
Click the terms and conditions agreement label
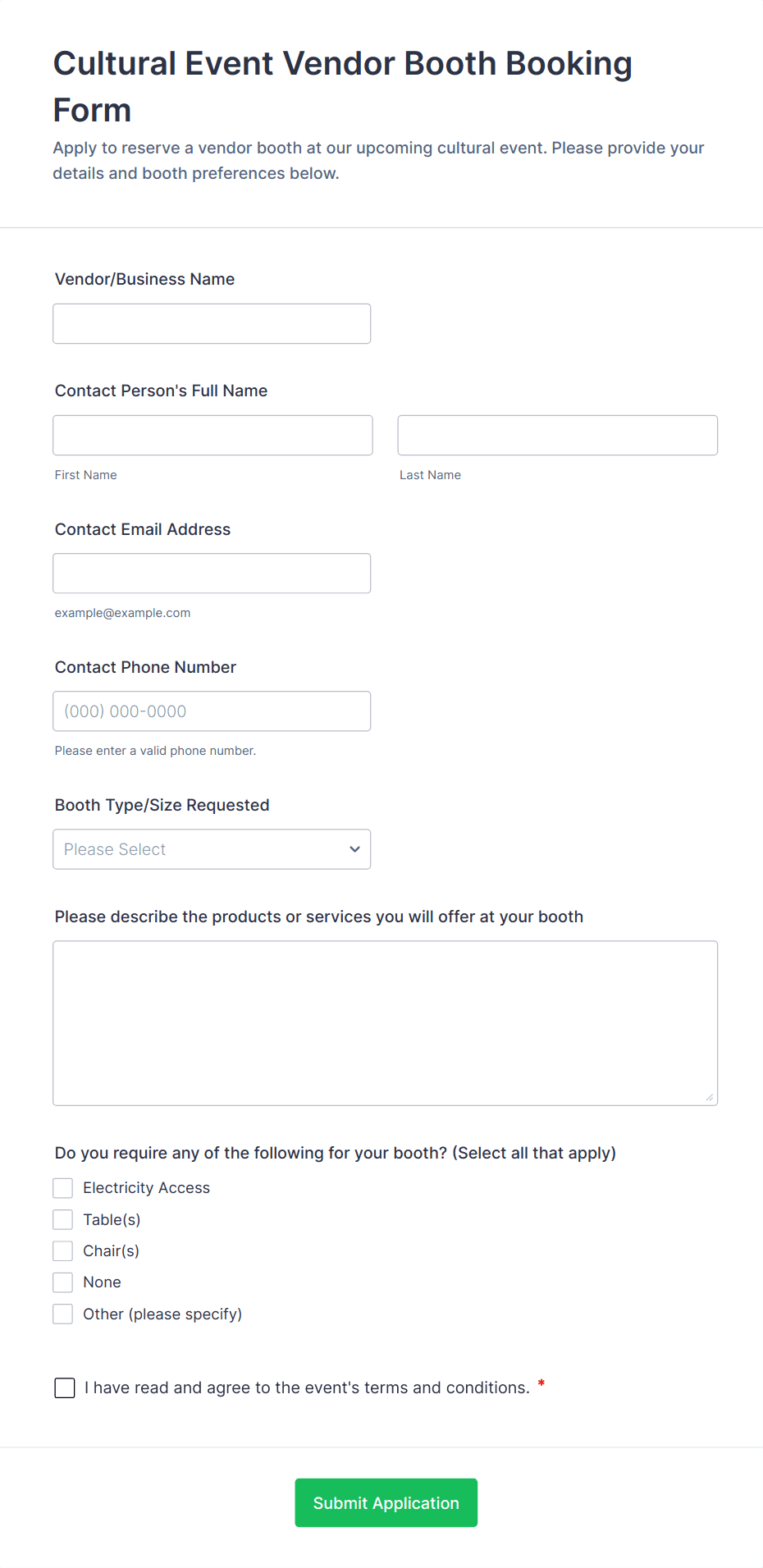[307, 1387]
